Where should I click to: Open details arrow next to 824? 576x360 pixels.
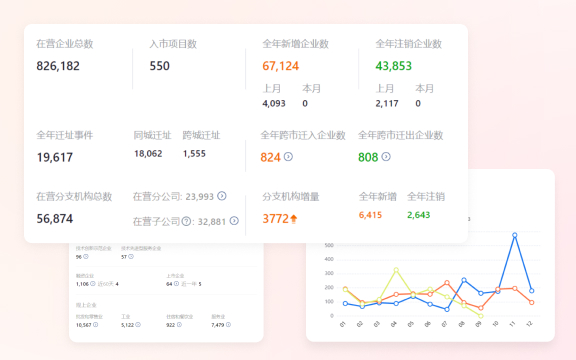point(288,157)
